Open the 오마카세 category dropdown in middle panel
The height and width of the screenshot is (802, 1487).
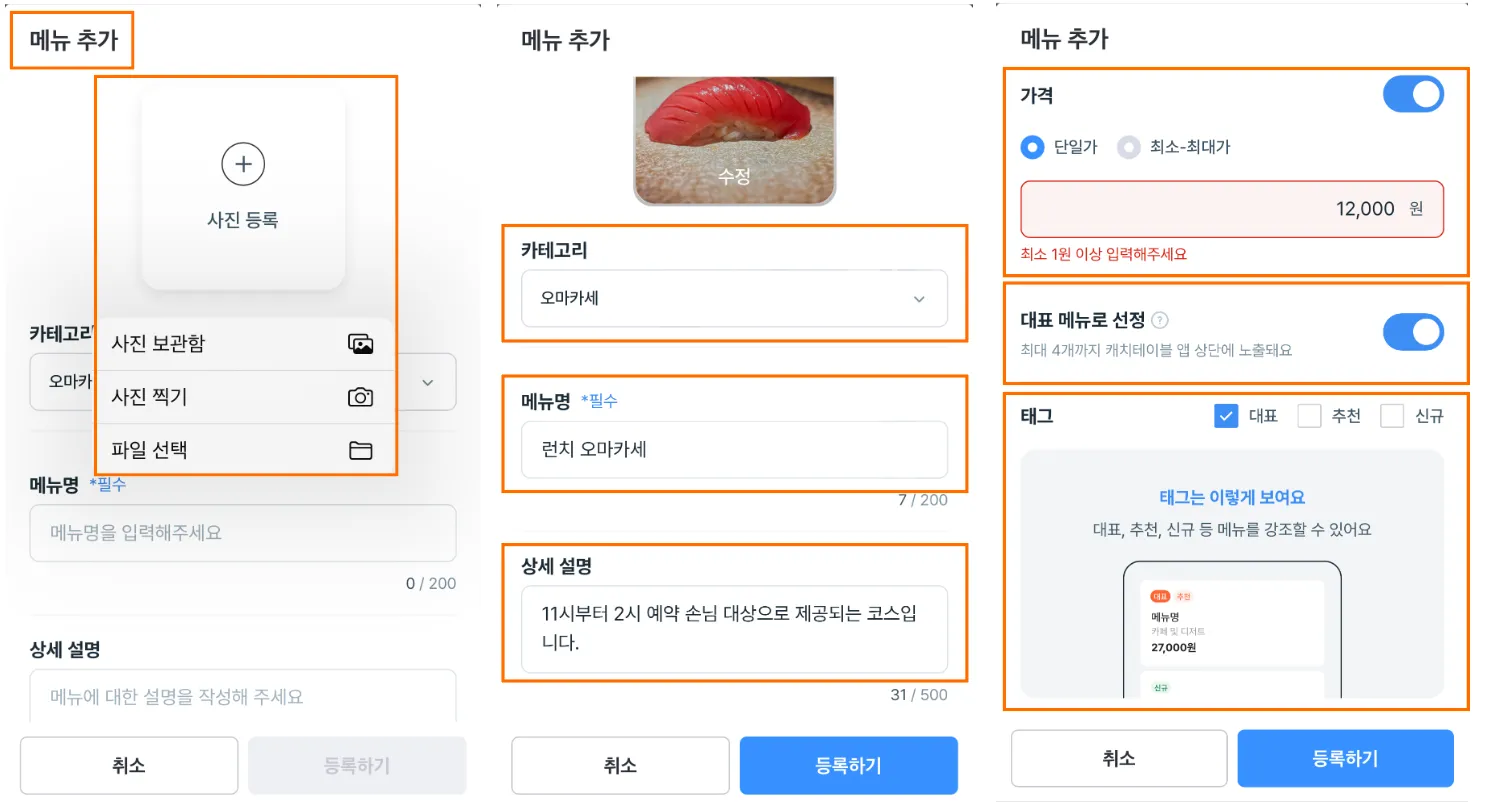click(734, 298)
